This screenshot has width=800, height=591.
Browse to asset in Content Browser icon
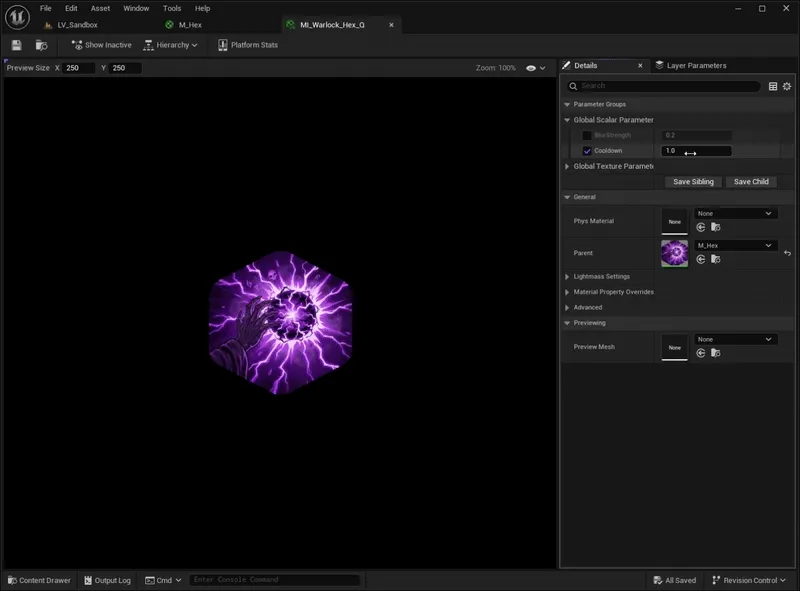tap(42, 45)
